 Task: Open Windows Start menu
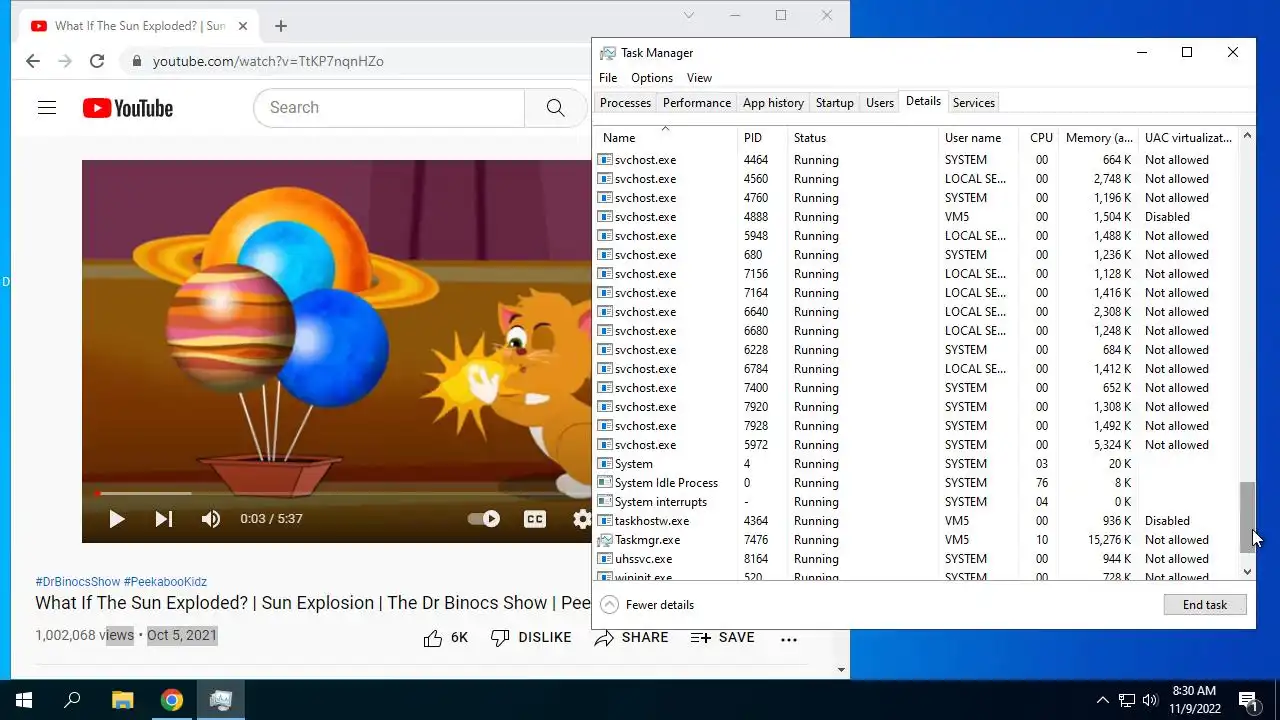24,700
